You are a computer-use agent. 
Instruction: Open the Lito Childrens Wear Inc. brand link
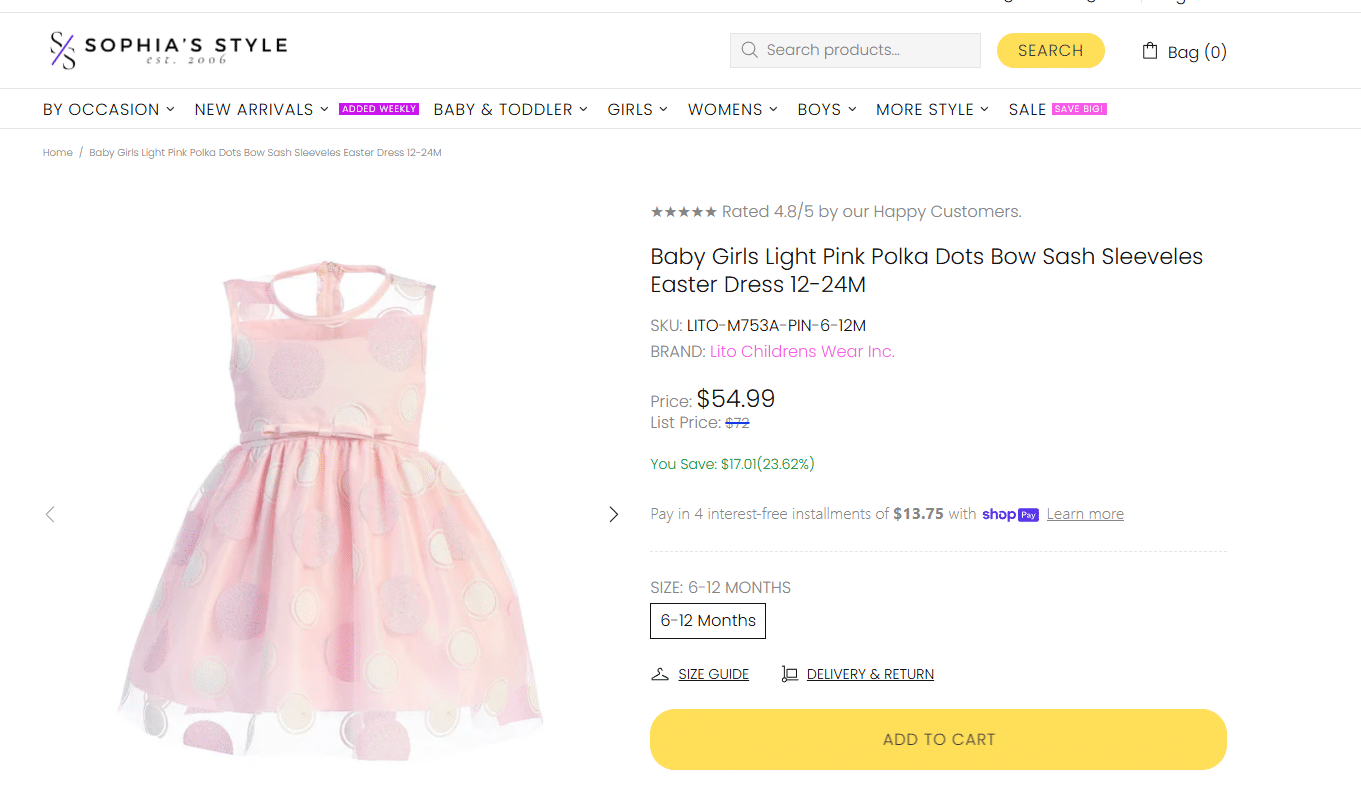[802, 351]
